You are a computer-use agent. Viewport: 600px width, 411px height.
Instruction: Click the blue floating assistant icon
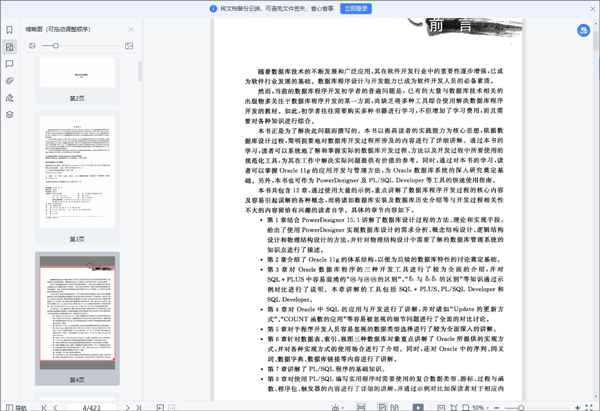click(x=583, y=31)
